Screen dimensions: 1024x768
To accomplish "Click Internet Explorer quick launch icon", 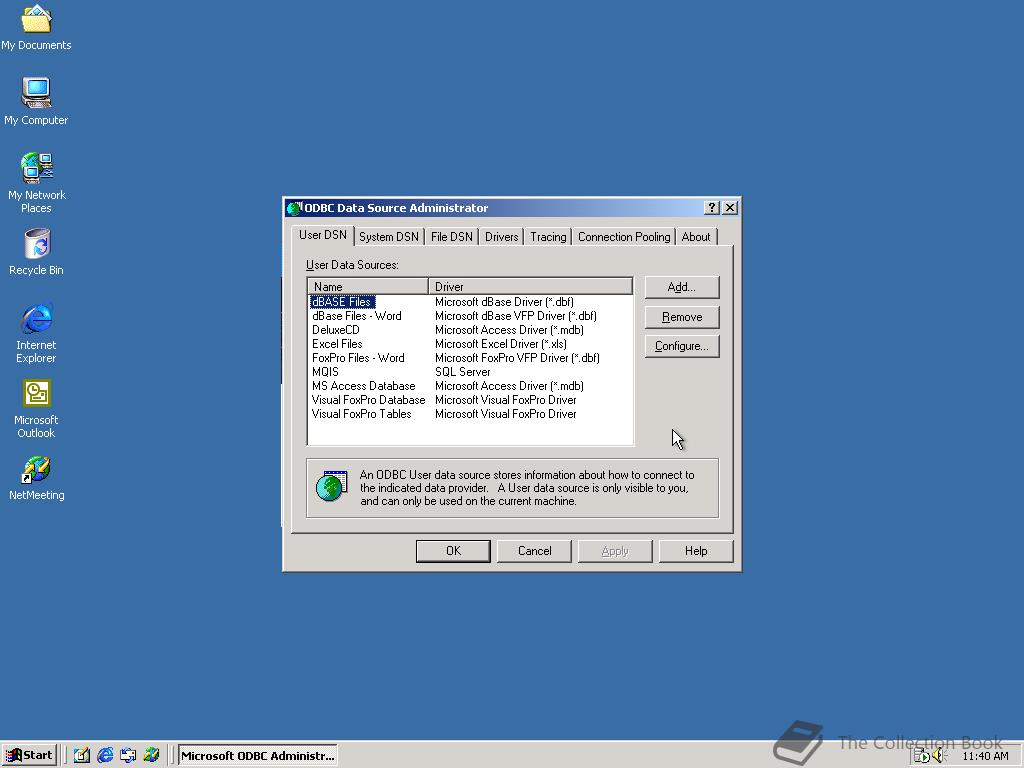I will tap(104, 755).
